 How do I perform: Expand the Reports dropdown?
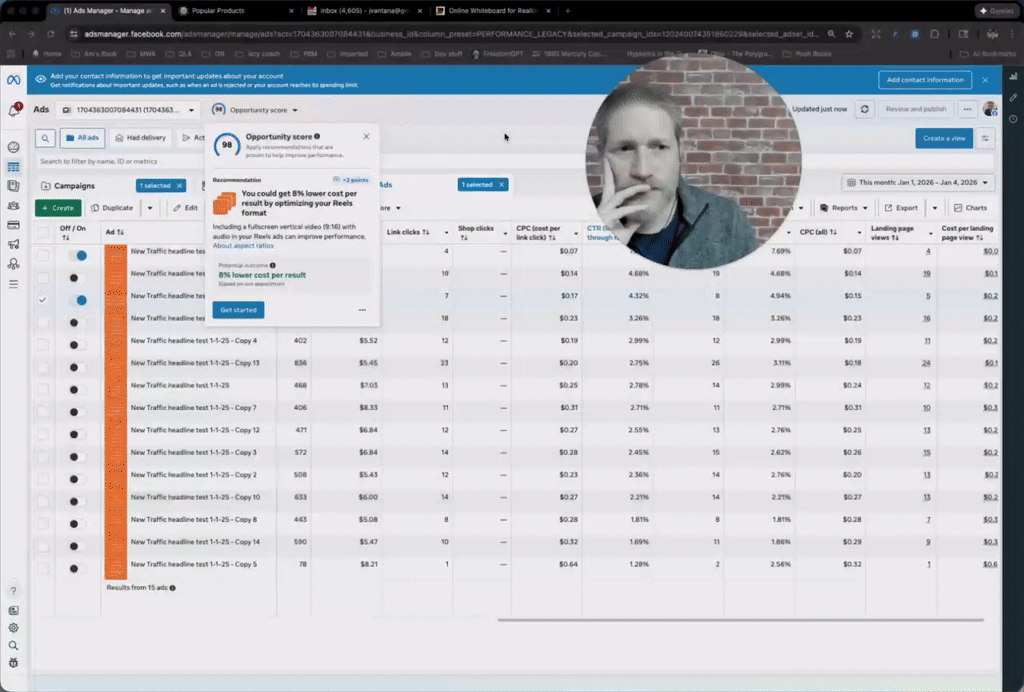pos(844,208)
